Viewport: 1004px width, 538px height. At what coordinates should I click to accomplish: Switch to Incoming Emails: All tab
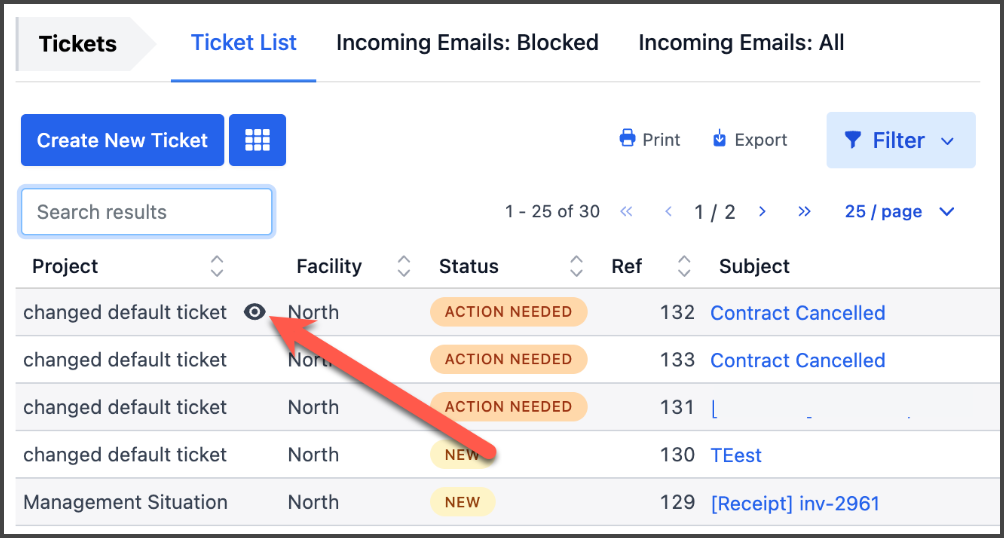point(741,43)
